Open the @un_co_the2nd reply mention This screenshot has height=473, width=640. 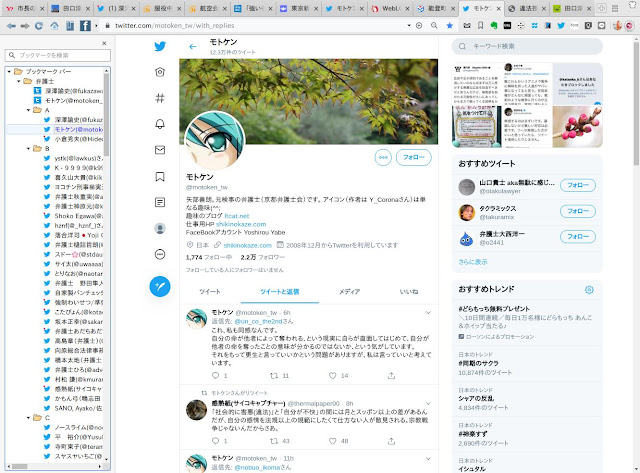[256, 321]
